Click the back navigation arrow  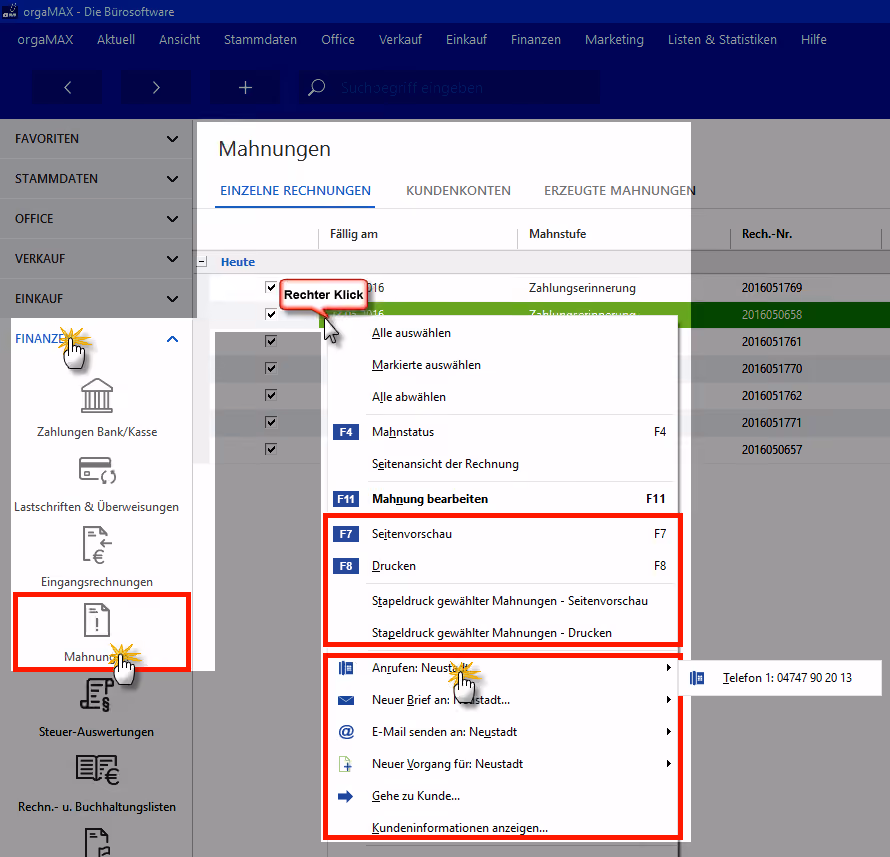coord(68,87)
